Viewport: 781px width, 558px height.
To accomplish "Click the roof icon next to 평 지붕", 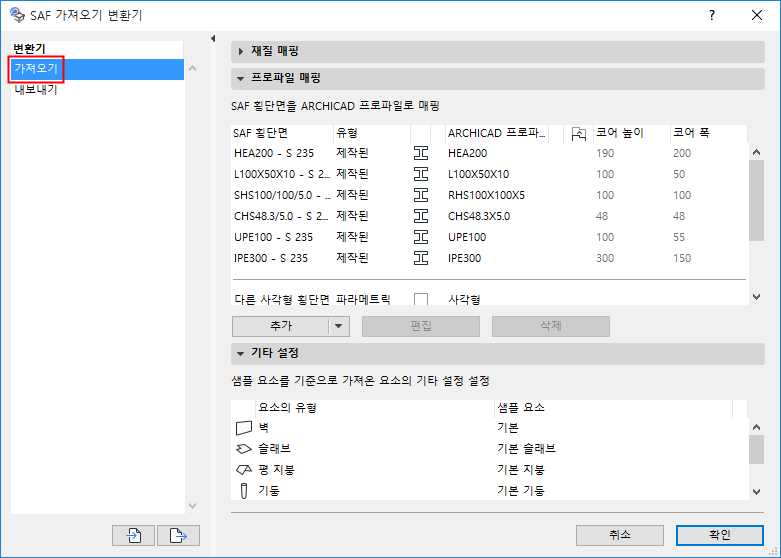I will coord(244,469).
